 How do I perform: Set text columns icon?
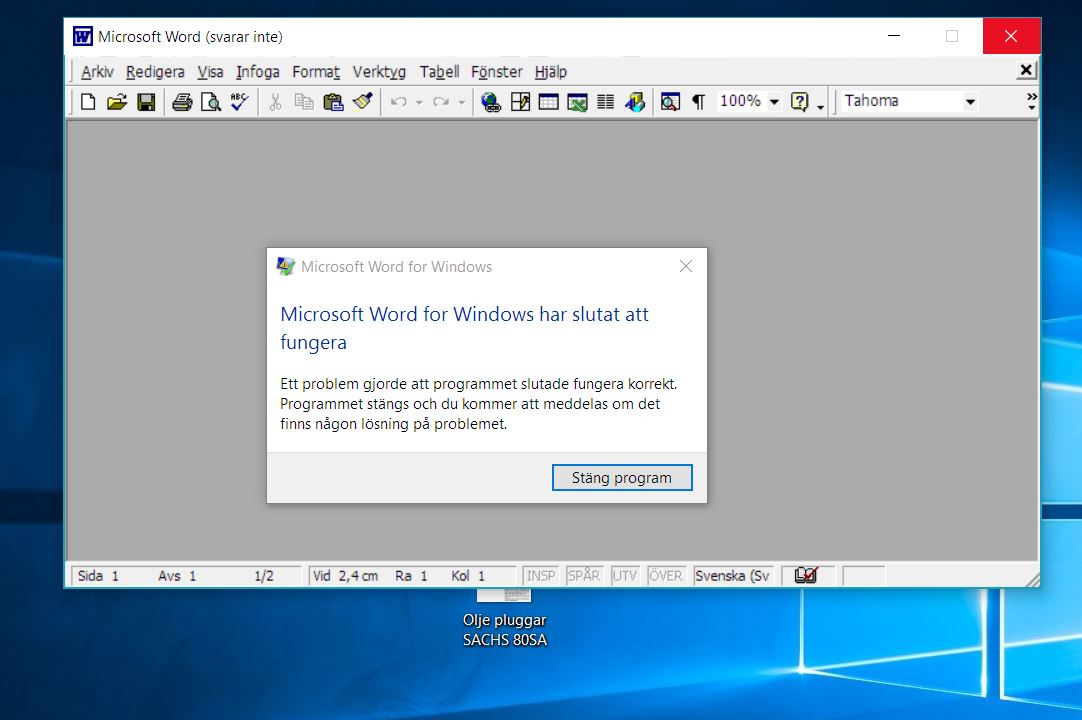coord(605,102)
